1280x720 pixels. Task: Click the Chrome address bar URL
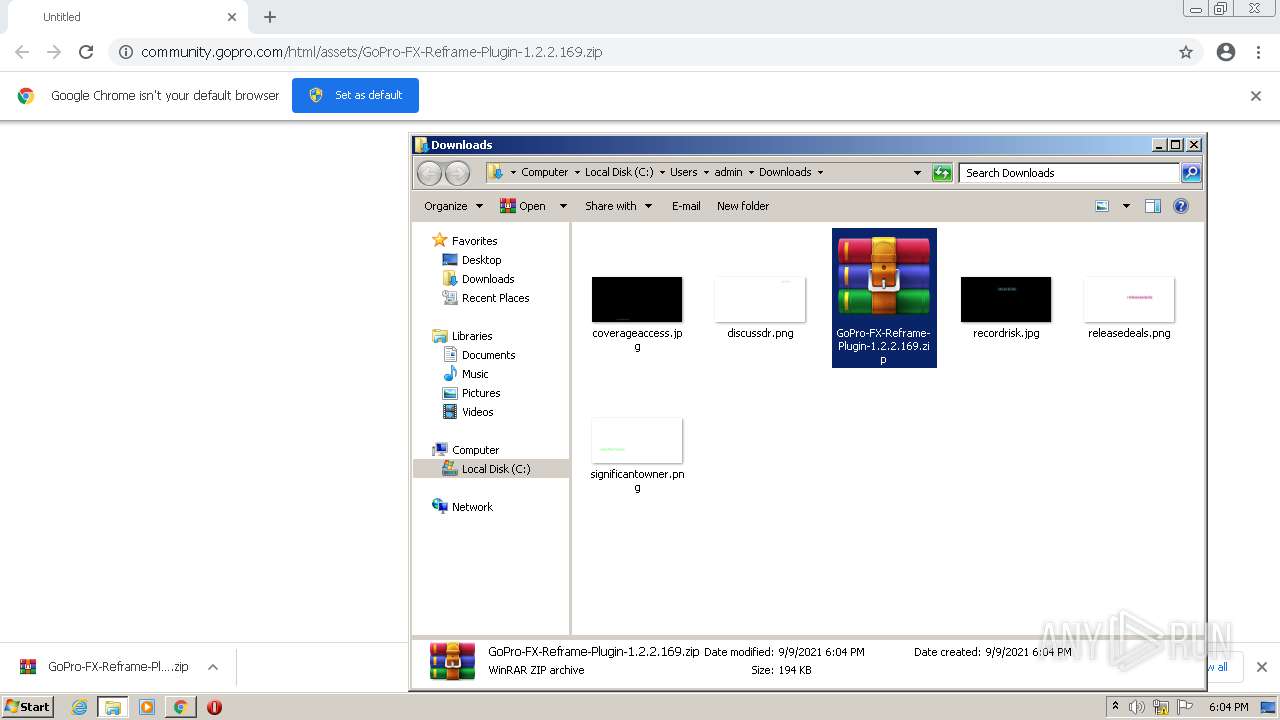[x=371, y=52]
